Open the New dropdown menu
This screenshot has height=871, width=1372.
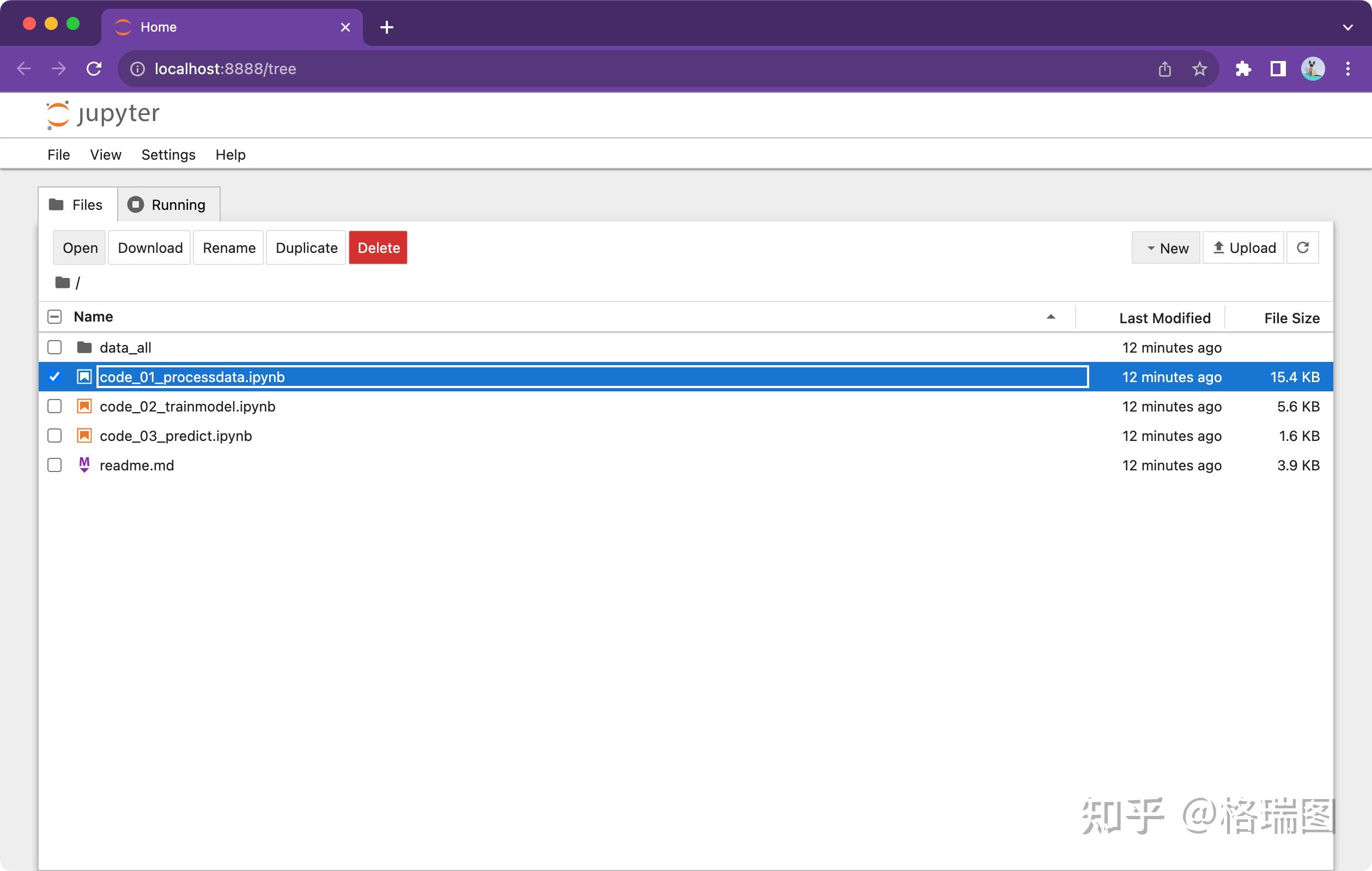[x=1167, y=248]
